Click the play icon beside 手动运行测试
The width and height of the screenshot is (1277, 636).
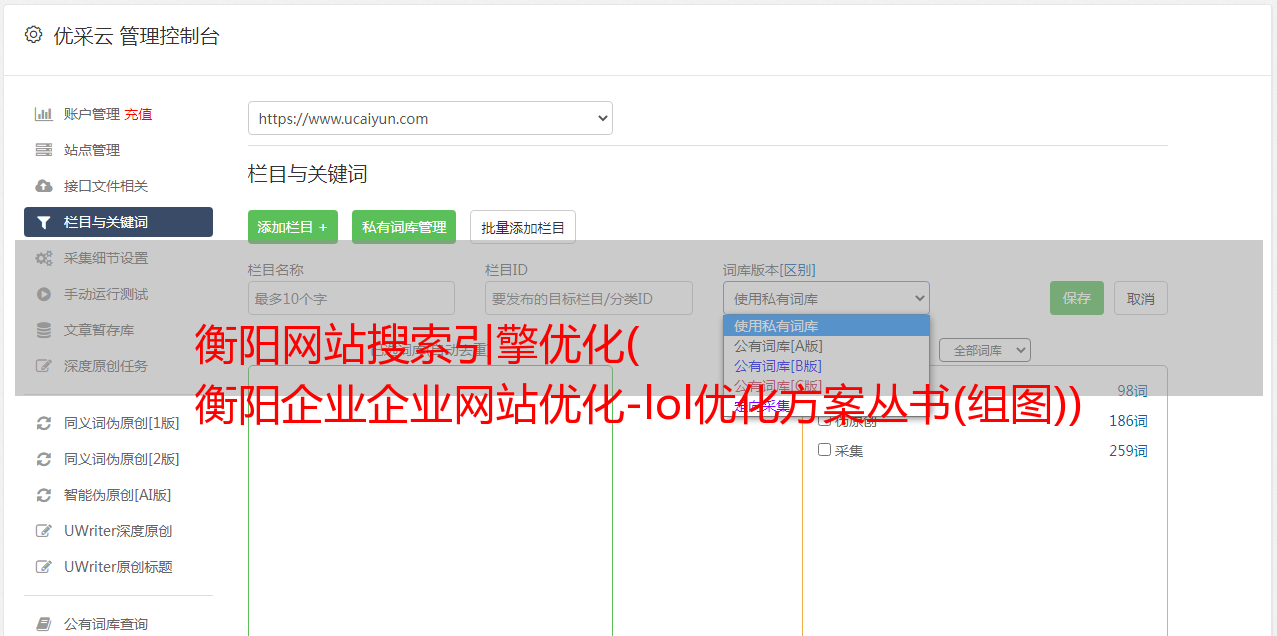[x=44, y=294]
